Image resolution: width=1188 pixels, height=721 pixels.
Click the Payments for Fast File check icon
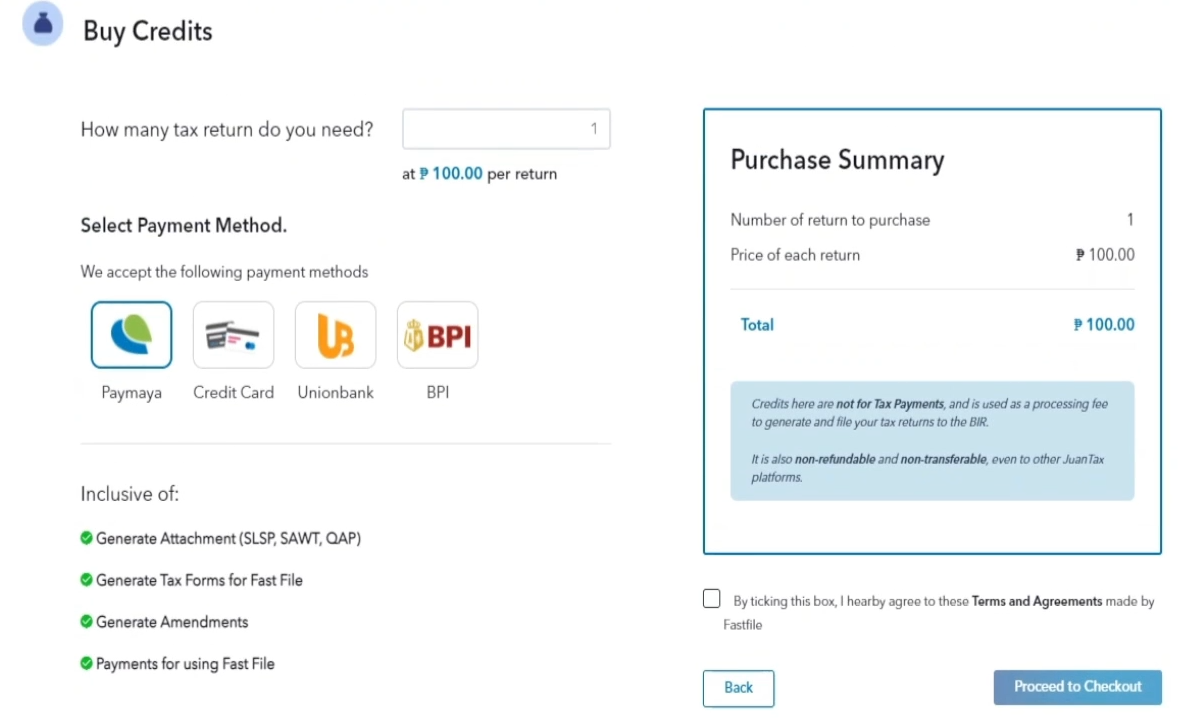[x=87, y=663]
